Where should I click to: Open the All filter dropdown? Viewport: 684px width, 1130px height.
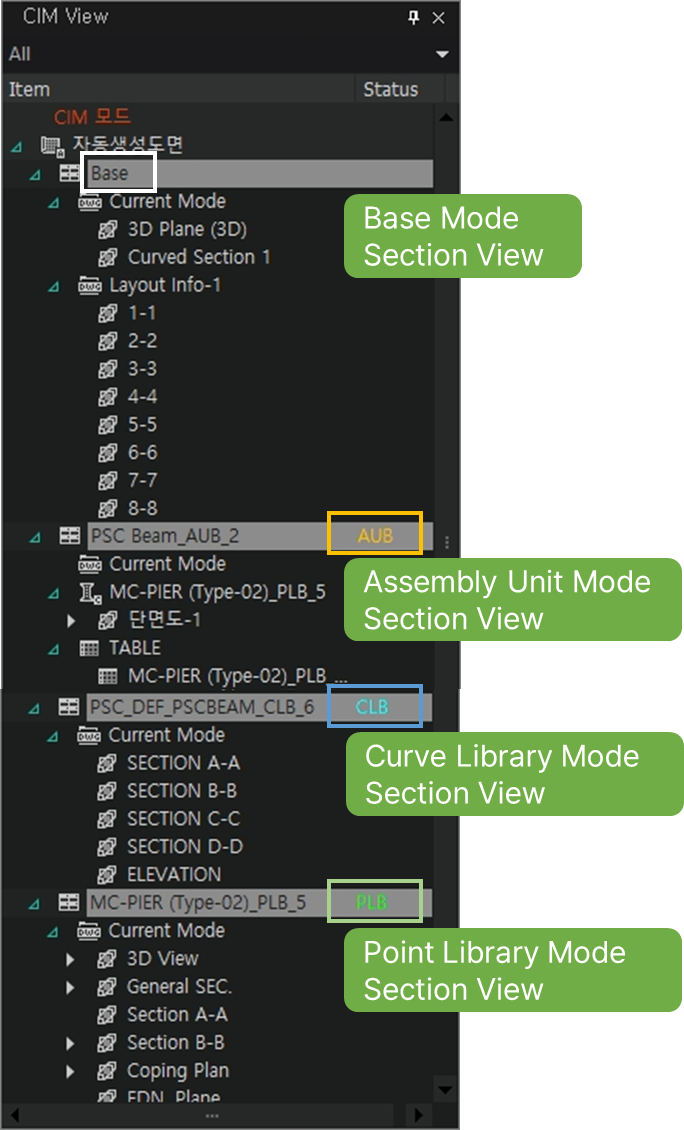tap(442, 54)
